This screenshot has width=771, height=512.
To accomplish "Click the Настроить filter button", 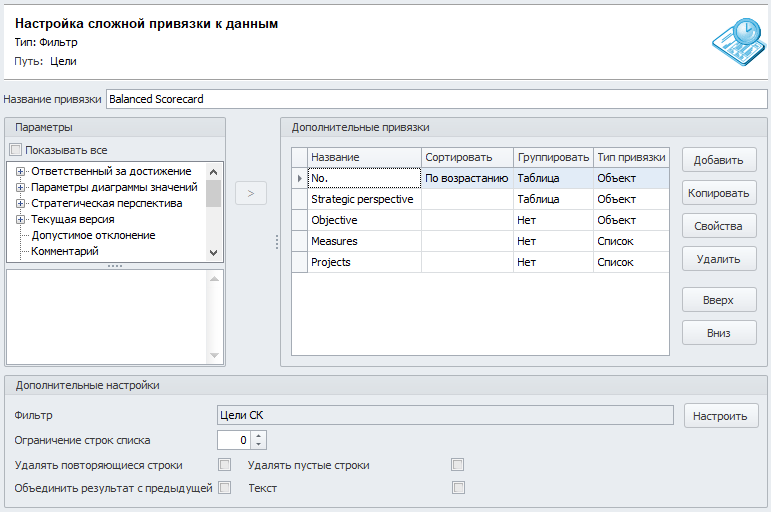I will click(720, 416).
